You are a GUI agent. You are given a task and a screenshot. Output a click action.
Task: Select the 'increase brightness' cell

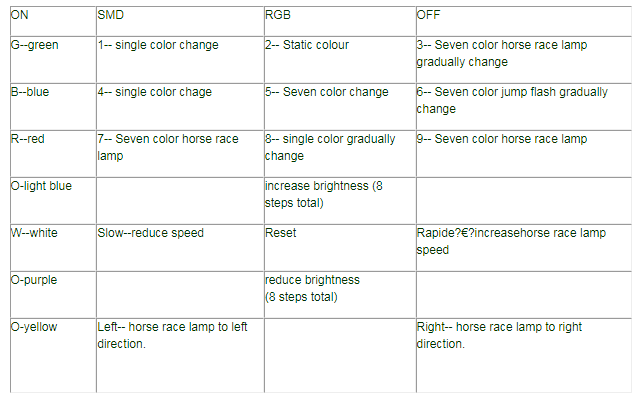pyautogui.click(x=340, y=201)
